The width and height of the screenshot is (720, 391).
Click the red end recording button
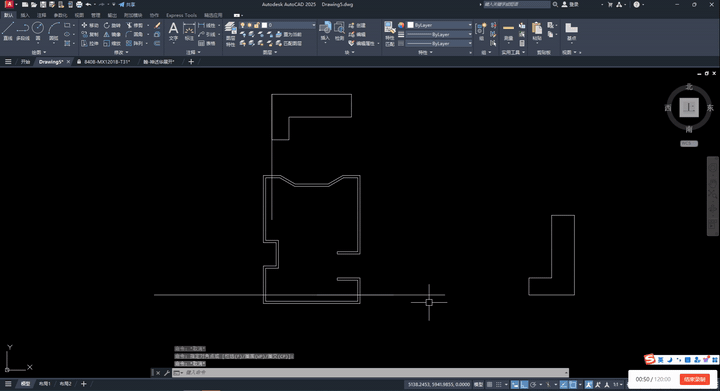coord(694,379)
